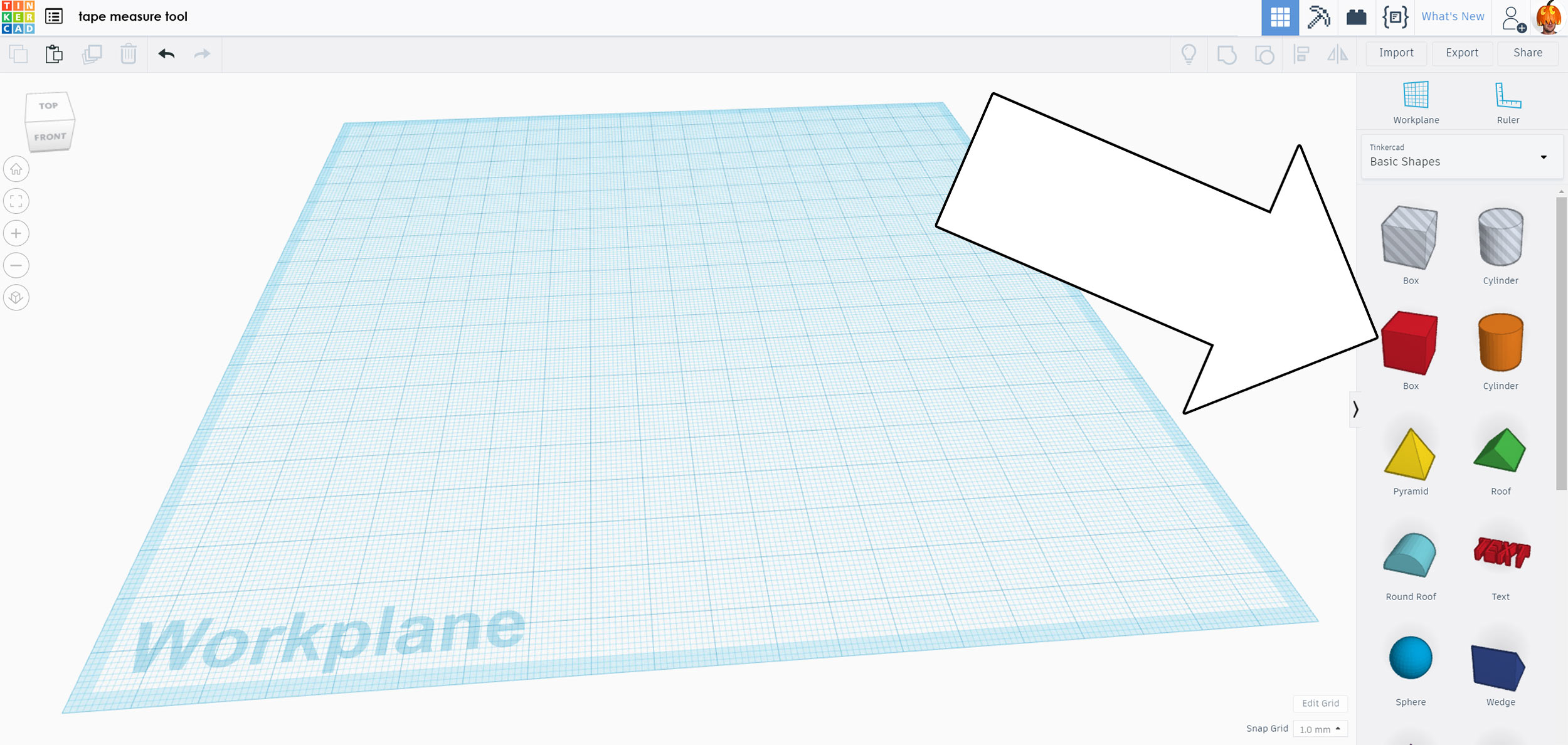Click the Export button

1461,53
